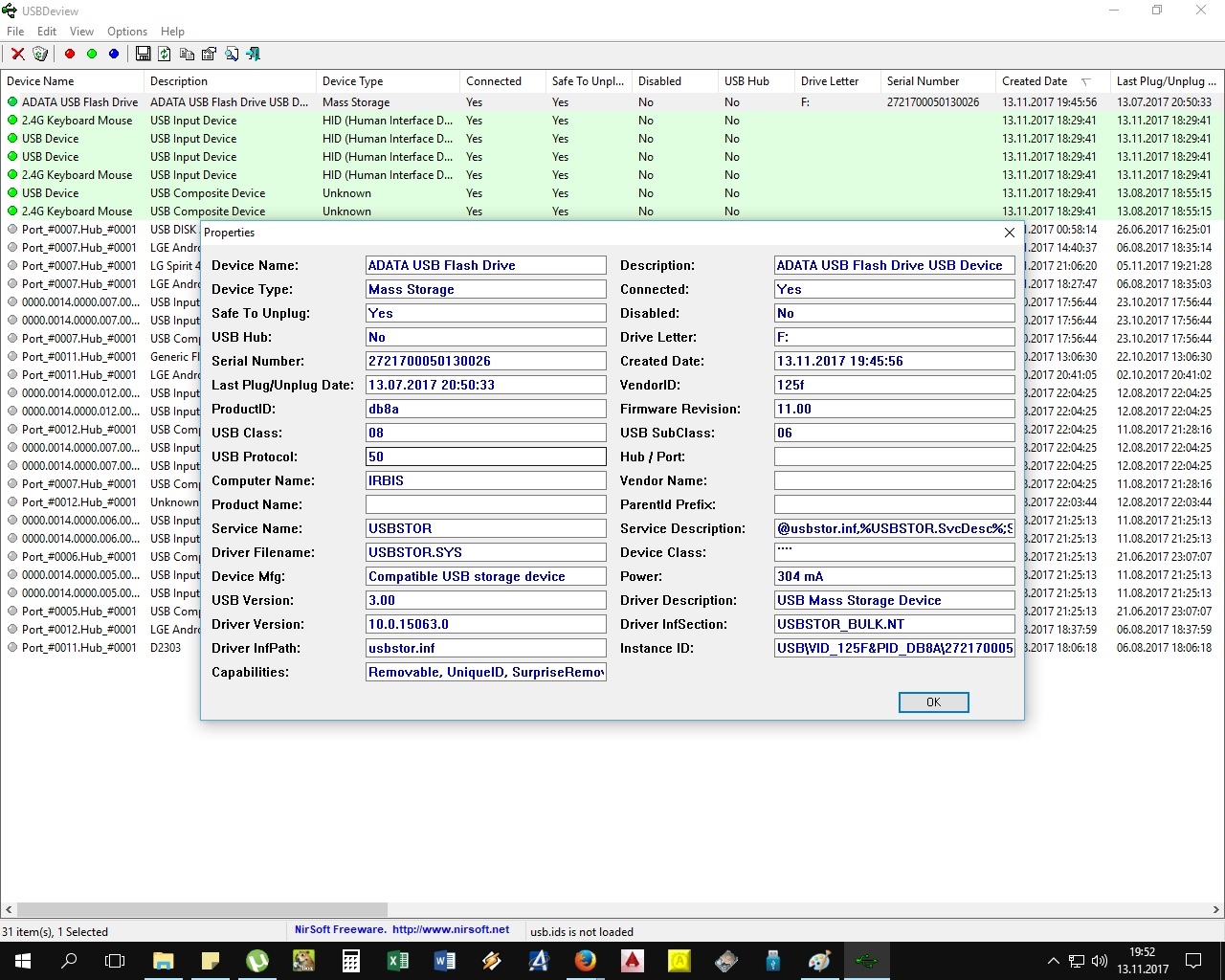
Task: Close the Properties dialog with its X
Action: (1009, 233)
